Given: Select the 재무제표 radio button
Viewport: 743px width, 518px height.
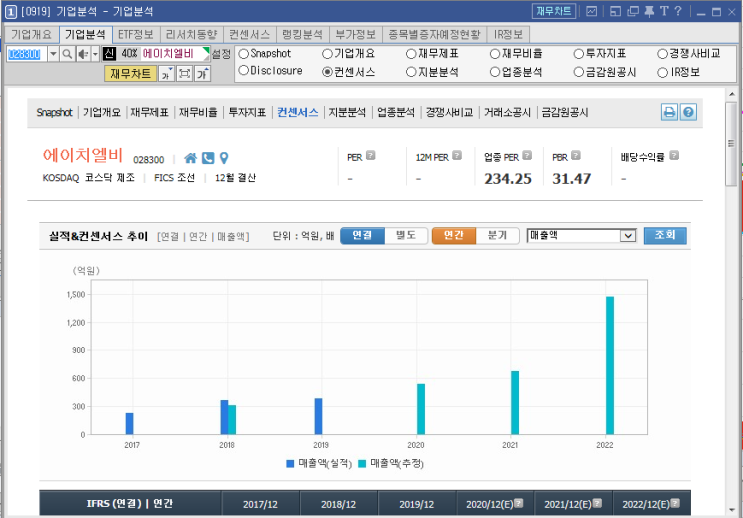Looking at the screenshot, I should (411, 54).
